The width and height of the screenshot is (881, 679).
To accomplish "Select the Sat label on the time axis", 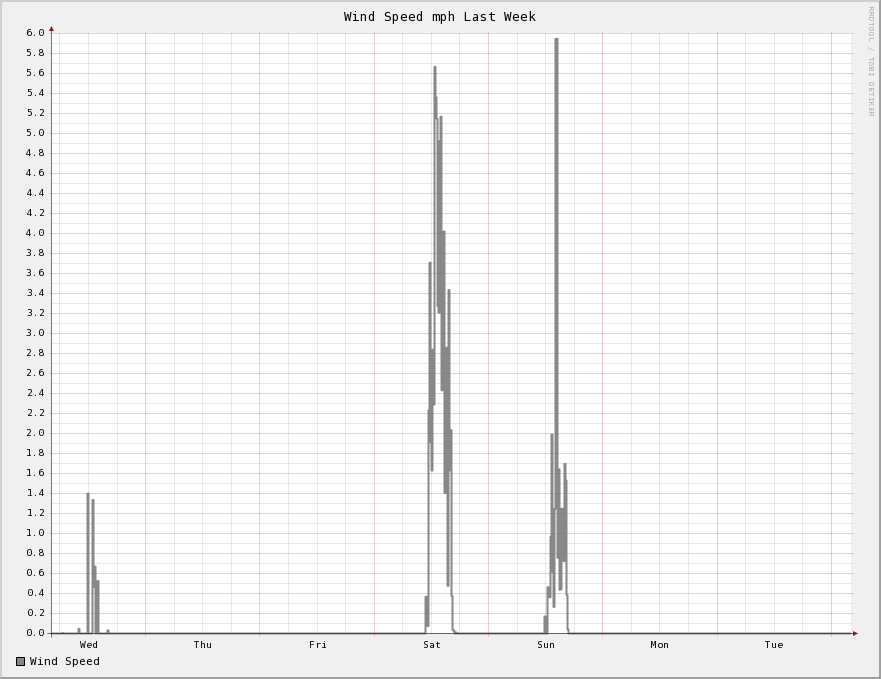I will (432, 645).
